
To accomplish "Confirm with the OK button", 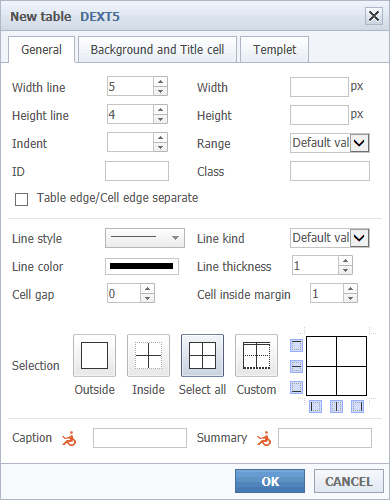I will coord(270,481).
